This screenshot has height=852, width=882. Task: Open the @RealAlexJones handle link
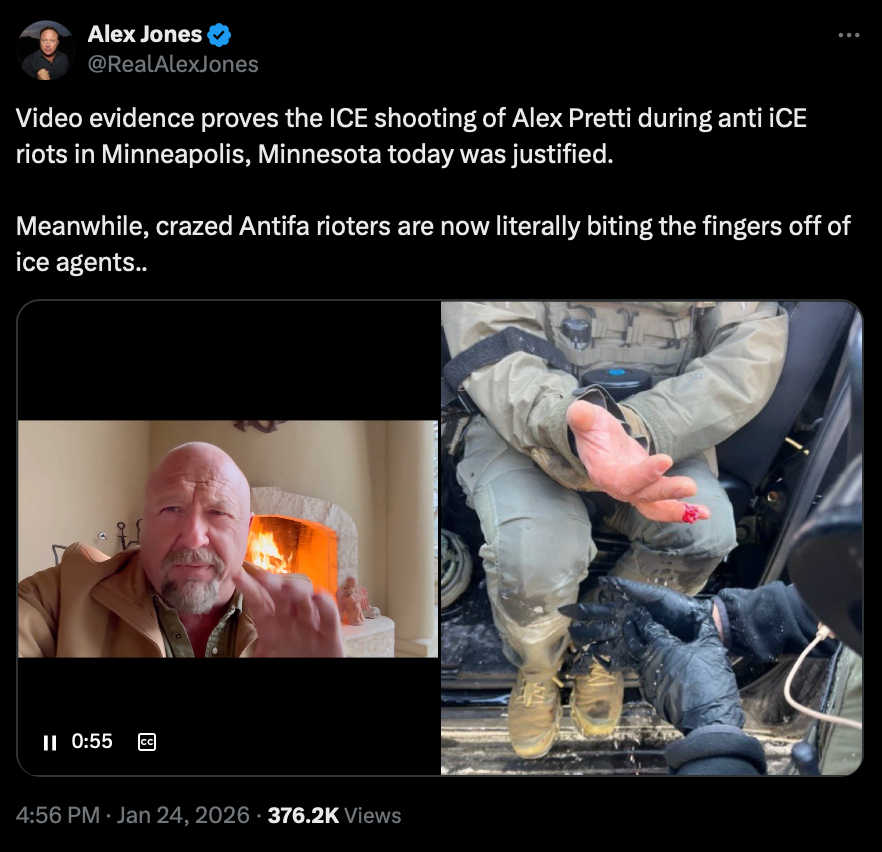(173, 64)
